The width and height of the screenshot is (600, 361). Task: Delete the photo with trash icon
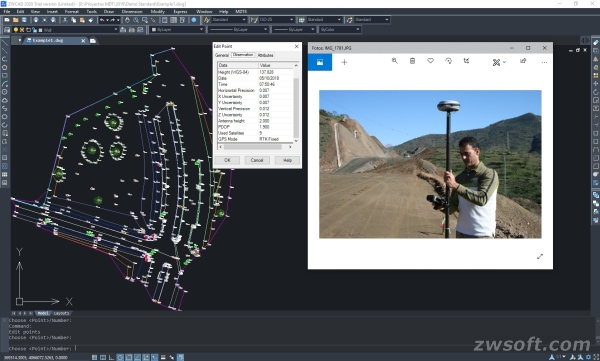tap(412, 61)
